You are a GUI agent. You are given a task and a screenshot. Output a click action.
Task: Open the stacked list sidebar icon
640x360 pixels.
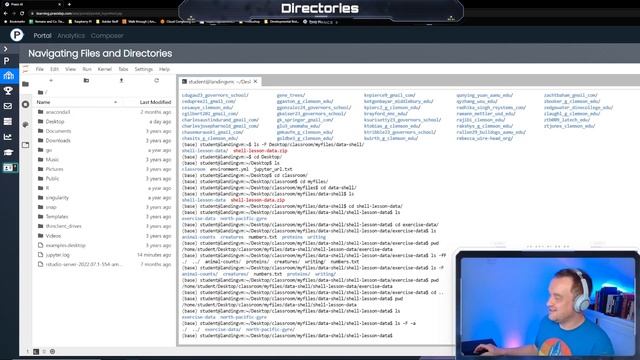[x=8, y=122]
